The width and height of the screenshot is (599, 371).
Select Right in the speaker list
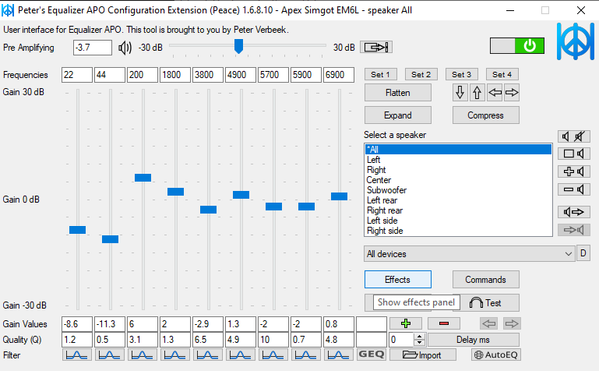(x=458, y=170)
